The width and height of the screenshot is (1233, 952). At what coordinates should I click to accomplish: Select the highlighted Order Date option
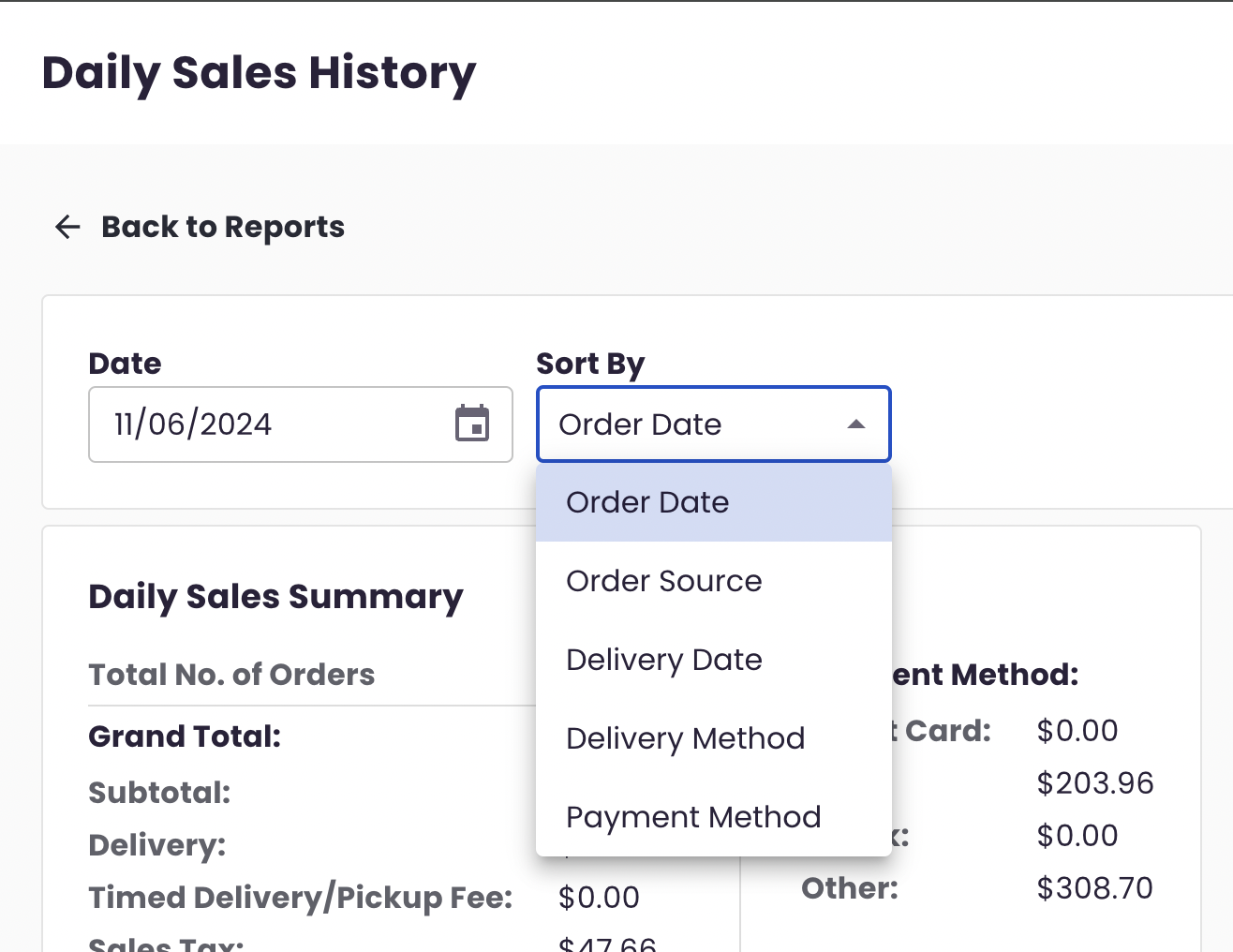pyautogui.click(x=647, y=502)
